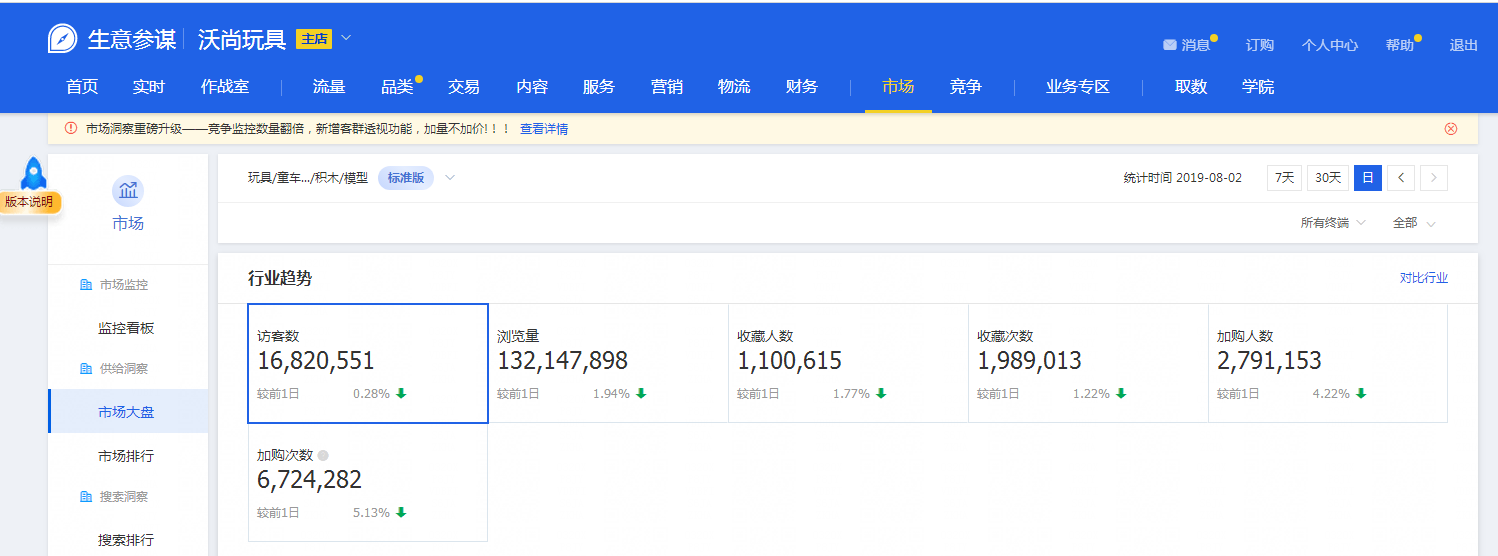Expand the shop switcher next to 主店

[346, 38]
